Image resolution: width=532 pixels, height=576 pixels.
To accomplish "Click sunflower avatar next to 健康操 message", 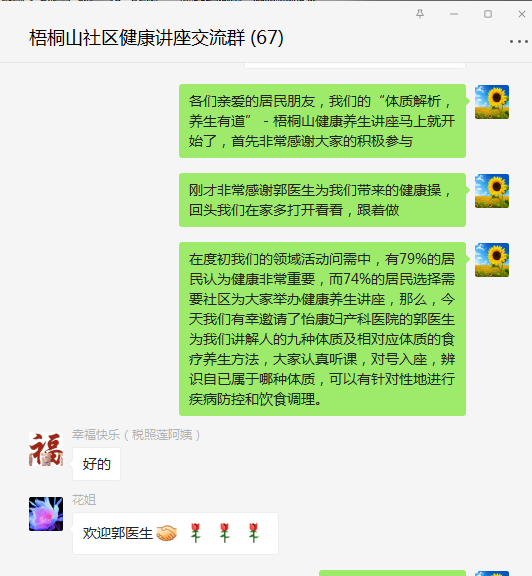I will coord(492,191).
